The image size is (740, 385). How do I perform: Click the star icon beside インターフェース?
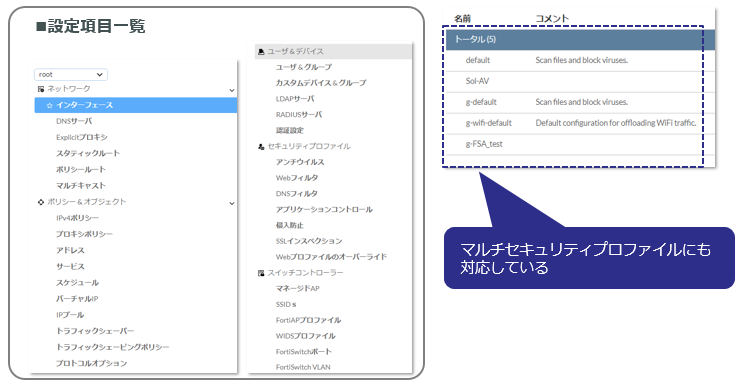pos(50,105)
